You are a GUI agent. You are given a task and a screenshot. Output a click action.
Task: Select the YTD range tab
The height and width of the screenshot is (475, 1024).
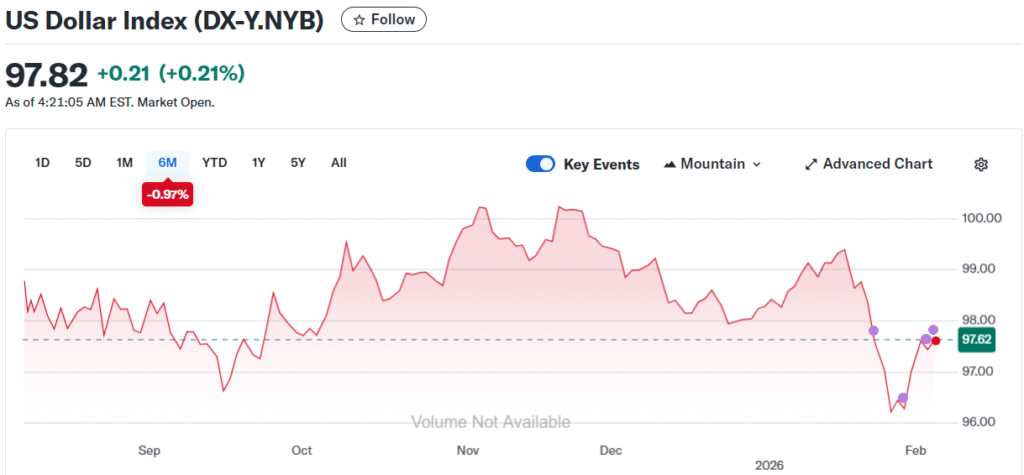(214, 163)
